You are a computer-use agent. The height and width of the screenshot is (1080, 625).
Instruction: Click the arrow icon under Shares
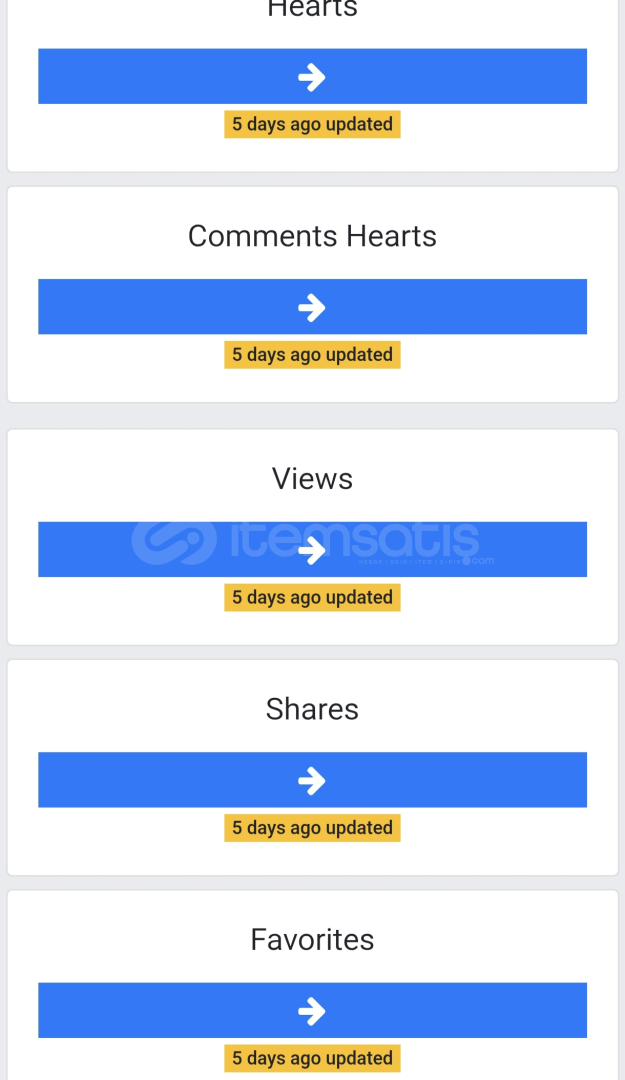pos(311,780)
